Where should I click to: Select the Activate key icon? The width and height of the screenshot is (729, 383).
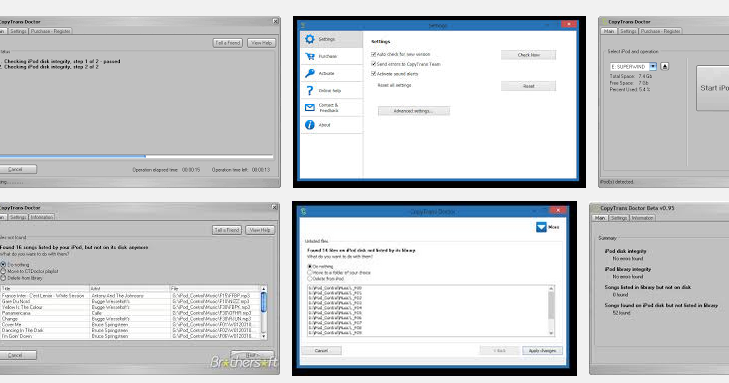(310, 73)
